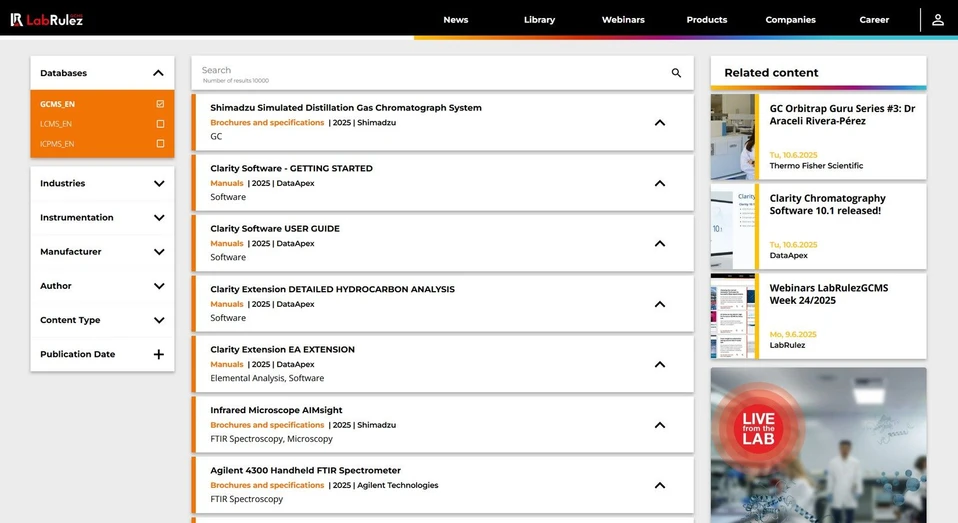Click 'Number of results 10000' text
The image size is (958, 523).
235,81
